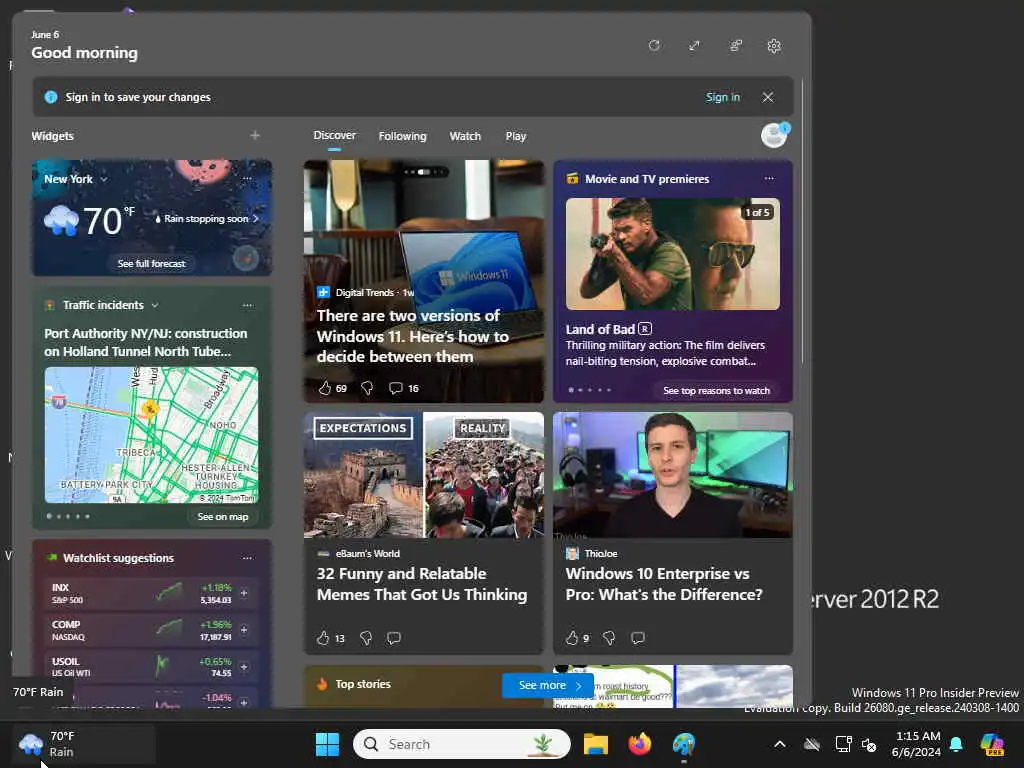Screen dimensions: 1024x768
Task: Open the Windows Start menu
Action: pyautogui.click(x=327, y=744)
